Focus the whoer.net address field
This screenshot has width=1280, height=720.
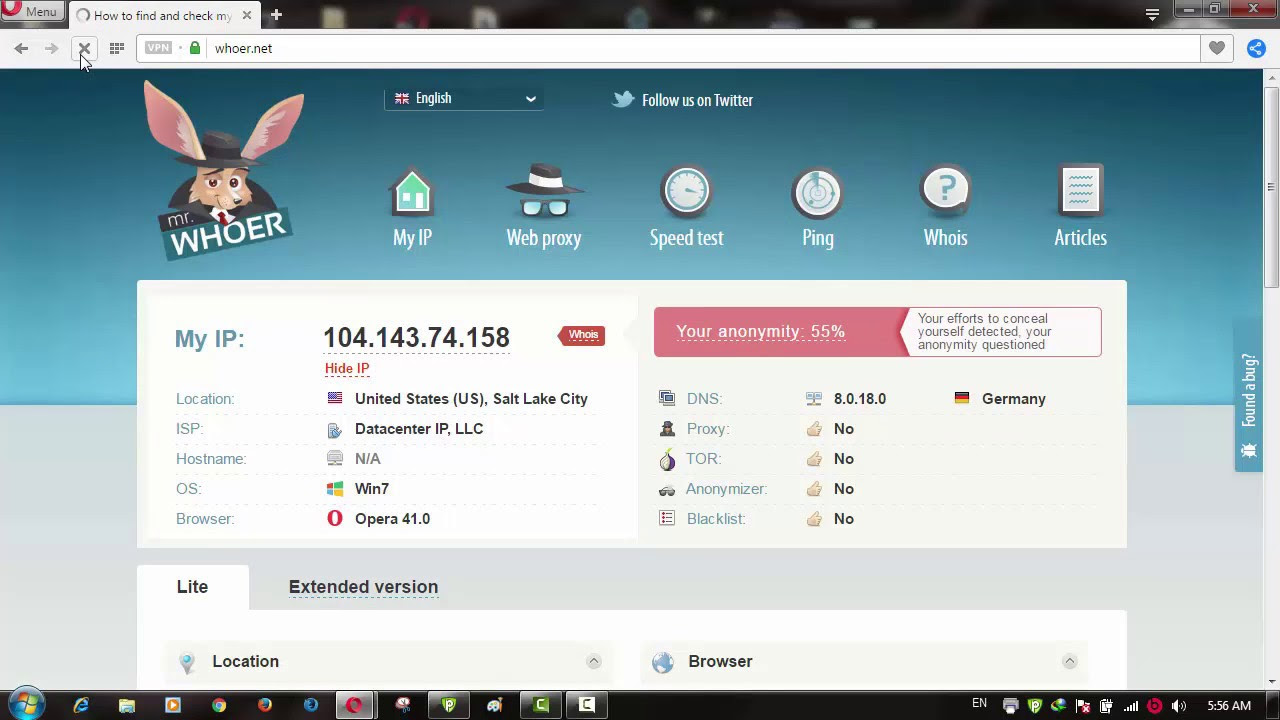pos(668,48)
